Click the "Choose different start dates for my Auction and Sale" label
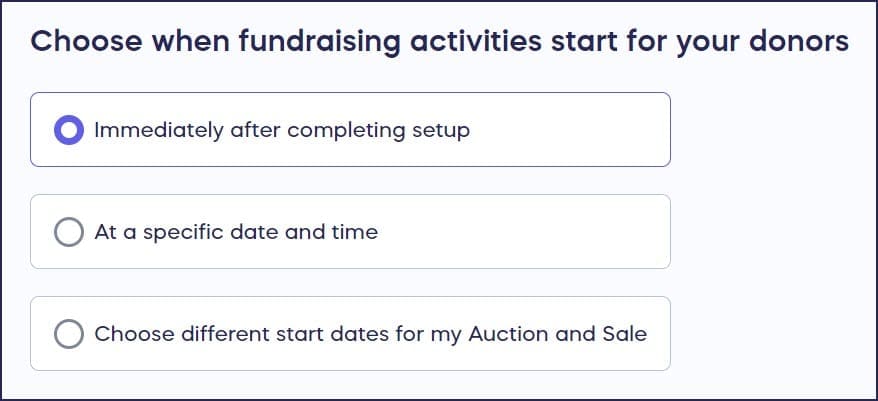 (370, 334)
